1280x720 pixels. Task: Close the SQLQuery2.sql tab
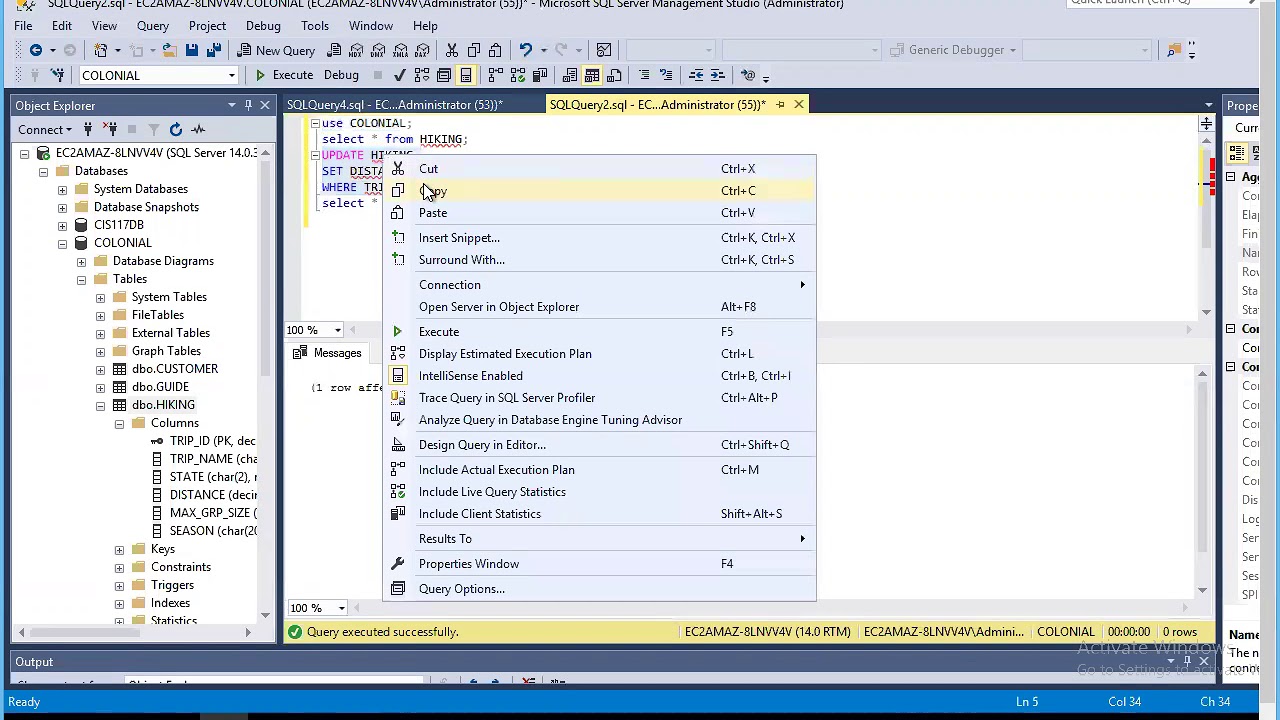click(x=799, y=104)
